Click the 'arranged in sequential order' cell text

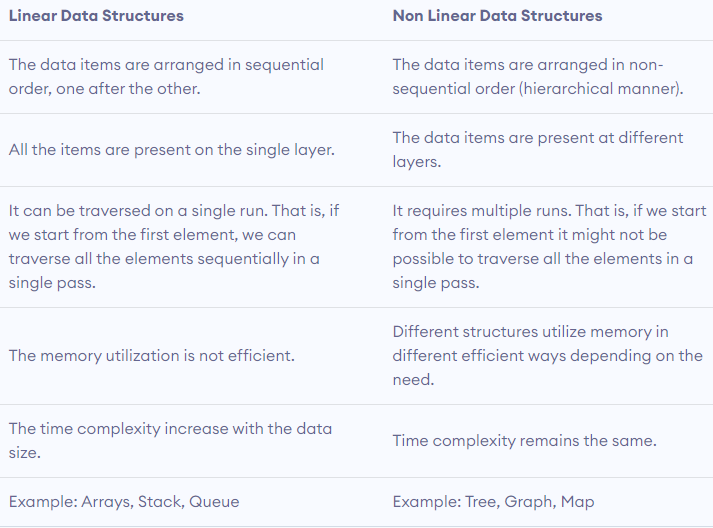pos(166,76)
